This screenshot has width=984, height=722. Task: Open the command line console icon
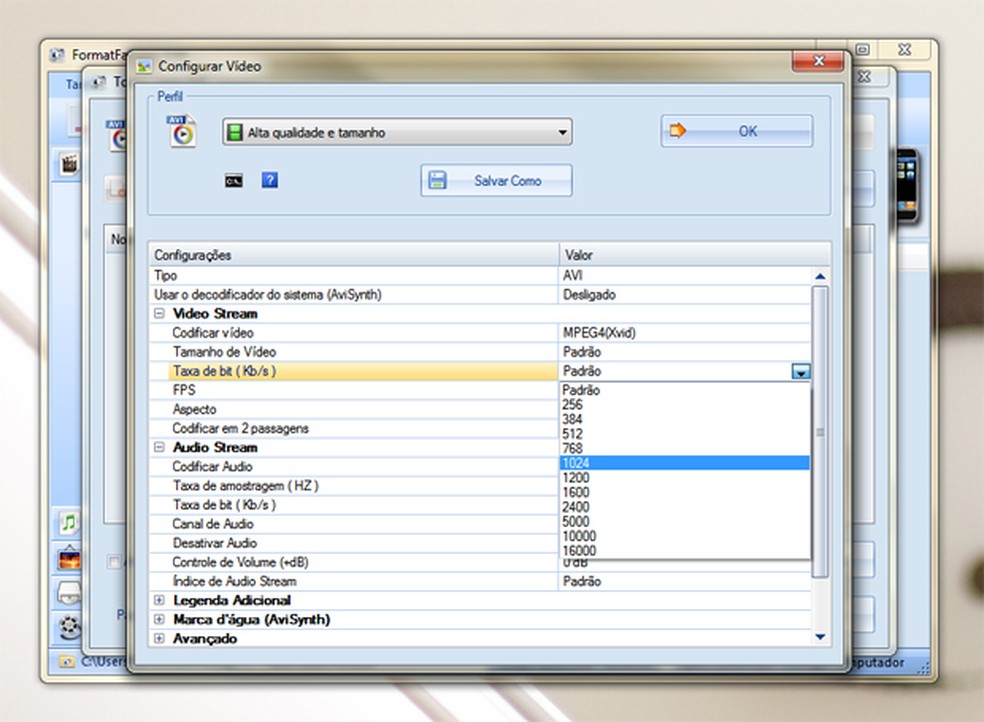(x=233, y=181)
